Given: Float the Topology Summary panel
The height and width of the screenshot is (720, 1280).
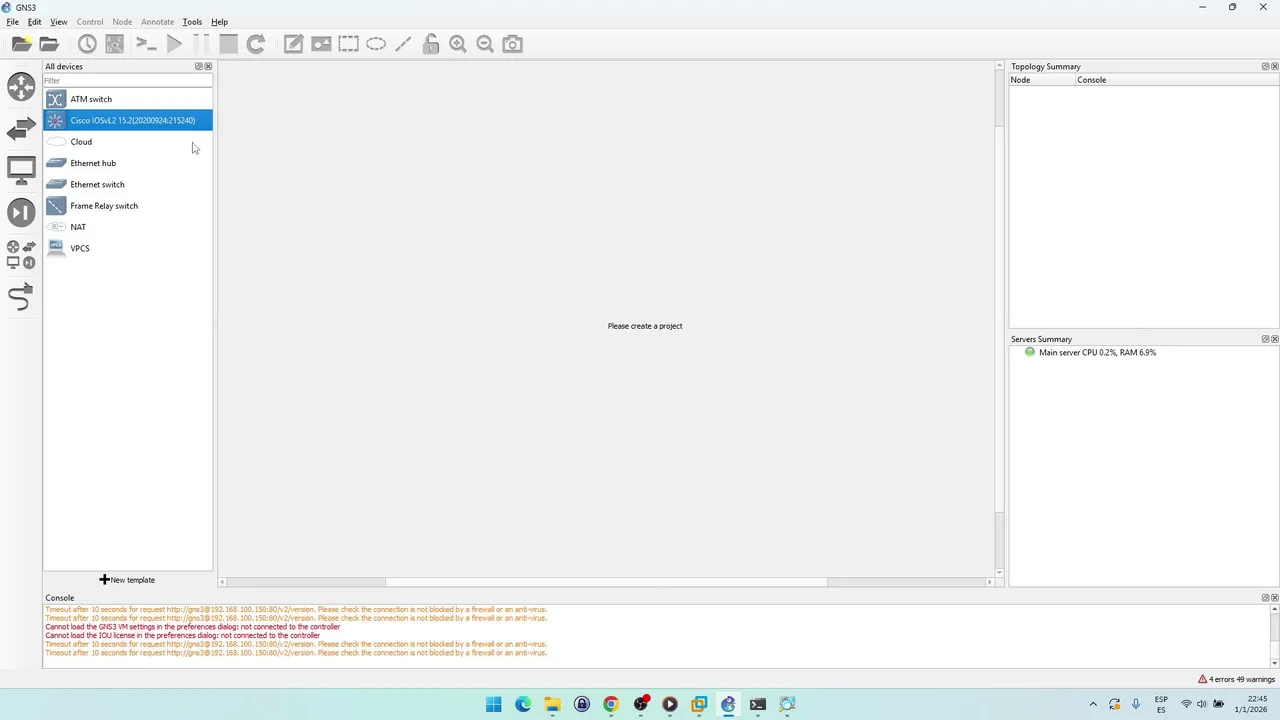Looking at the screenshot, I should coord(1265,67).
